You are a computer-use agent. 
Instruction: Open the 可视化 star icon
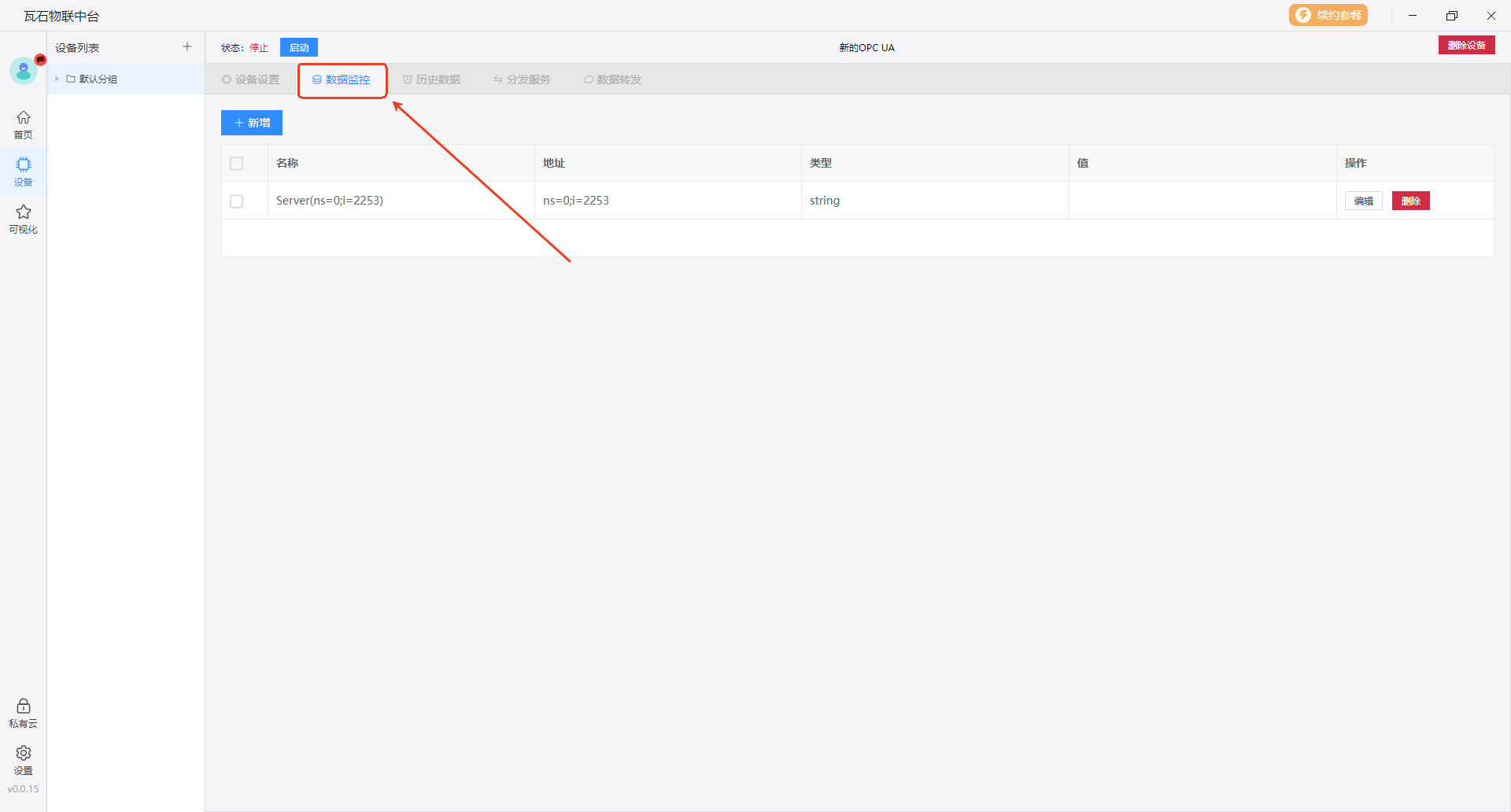[x=24, y=218]
